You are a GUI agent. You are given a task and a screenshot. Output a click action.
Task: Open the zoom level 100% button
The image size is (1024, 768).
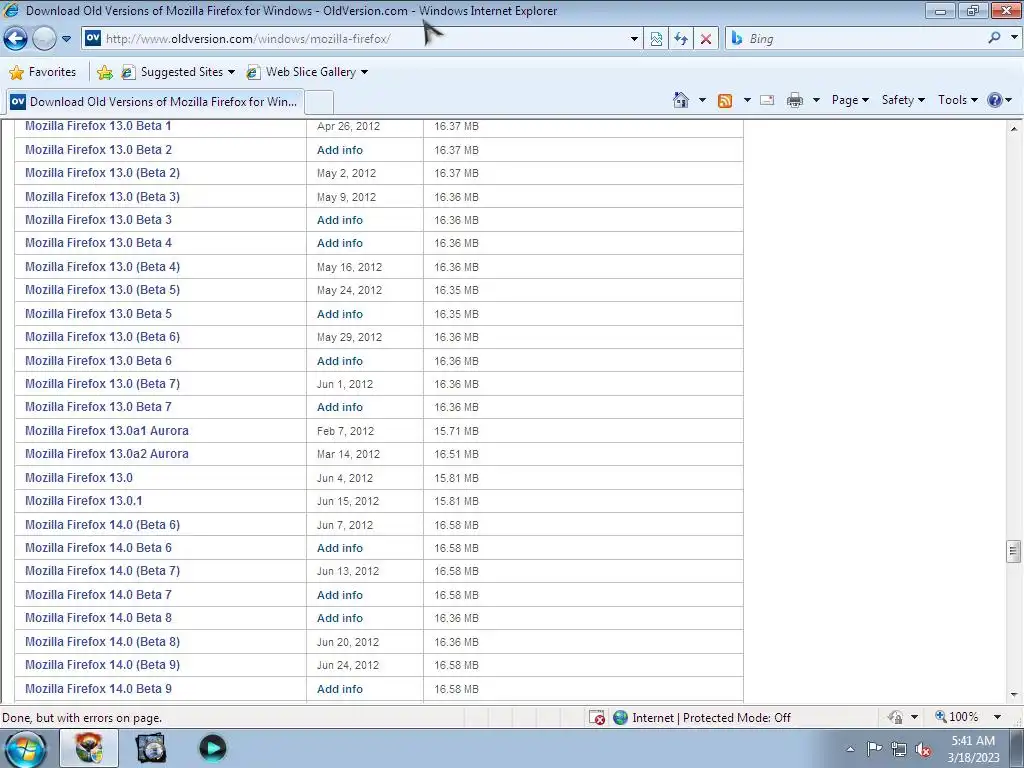pyautogui.click(x=957, y=717)
